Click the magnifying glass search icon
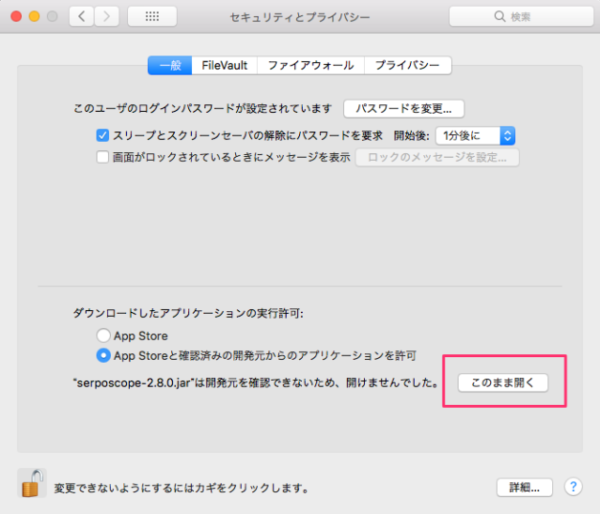Screen dimensions: 600x514 click(489, 17)
